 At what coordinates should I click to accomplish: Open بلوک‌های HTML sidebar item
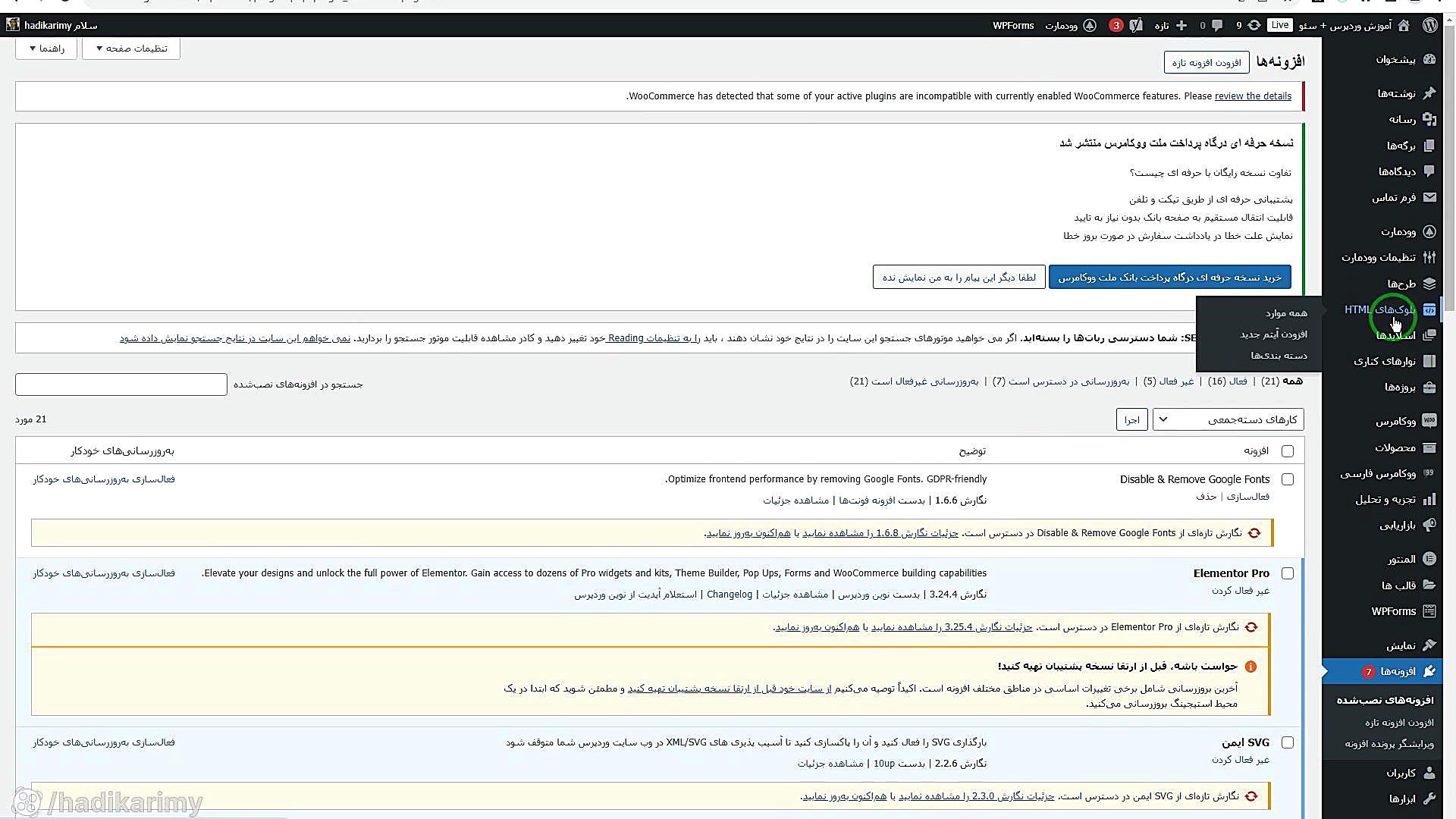point(1382,309)
